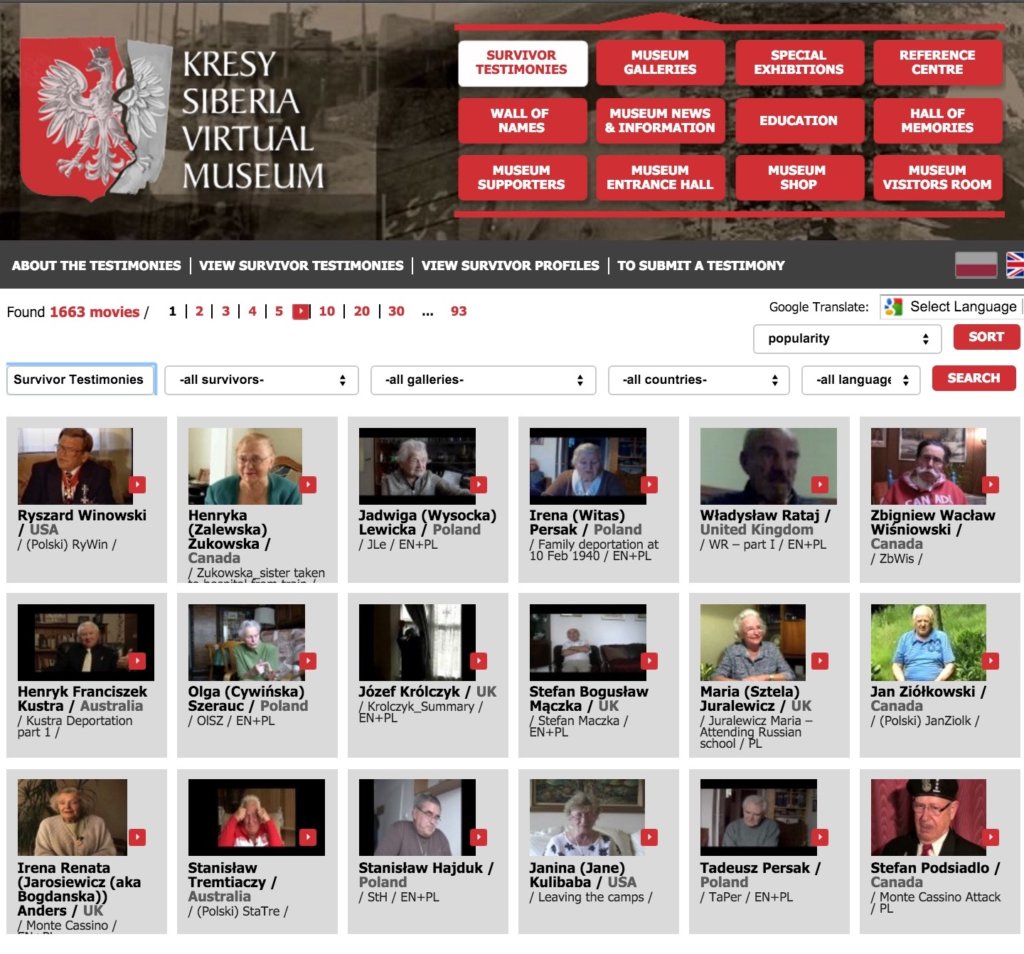Jump to results page 93

[x=459, y=311]
